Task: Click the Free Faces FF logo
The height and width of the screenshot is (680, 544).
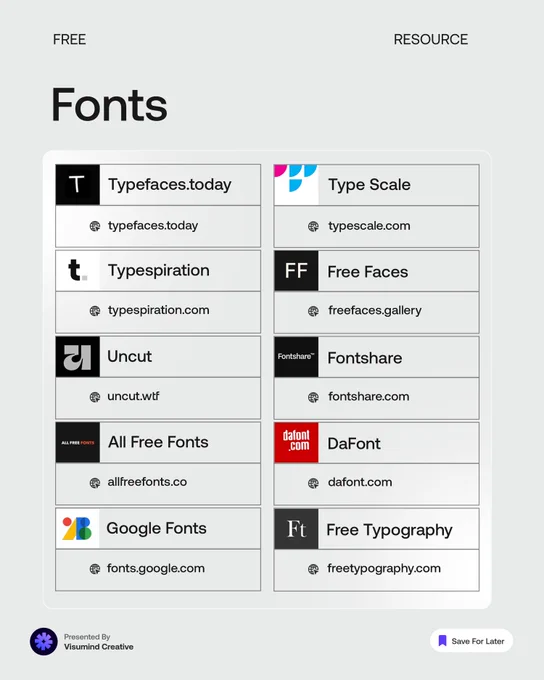Action: click(296, 271)
